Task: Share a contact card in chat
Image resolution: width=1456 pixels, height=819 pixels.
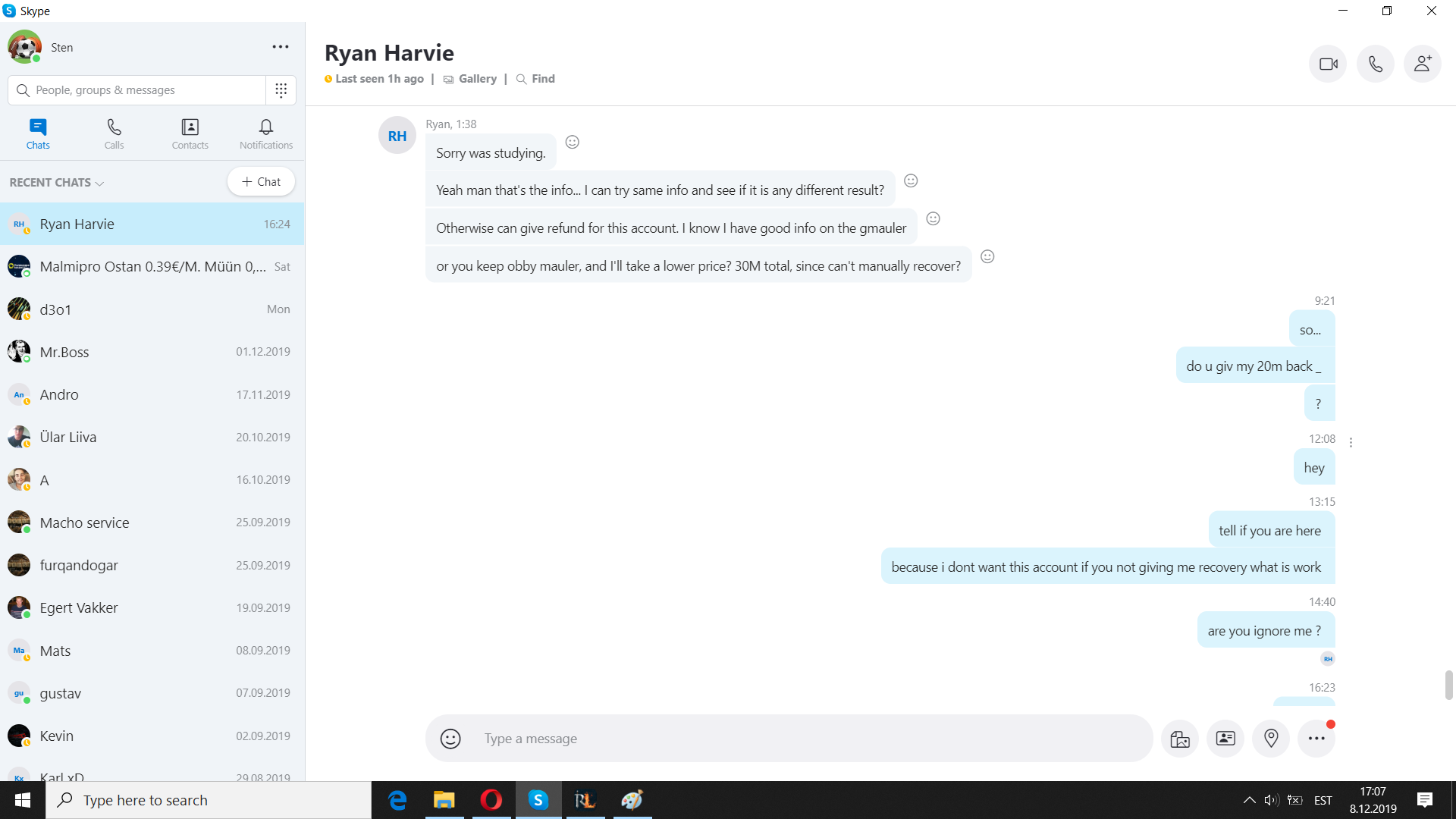Action: tap(1225, 739)
